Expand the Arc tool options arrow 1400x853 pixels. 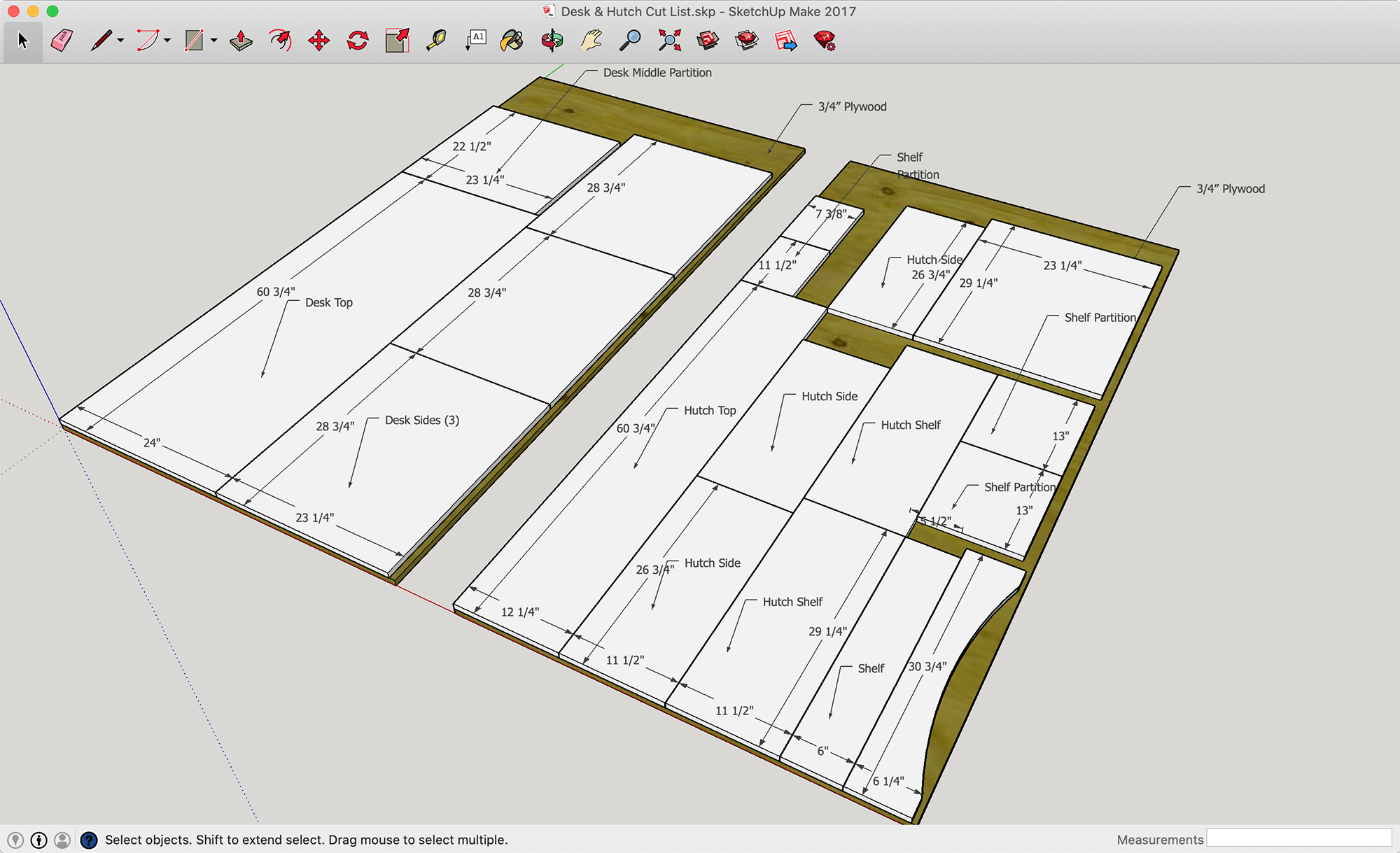tap(167, 41)
